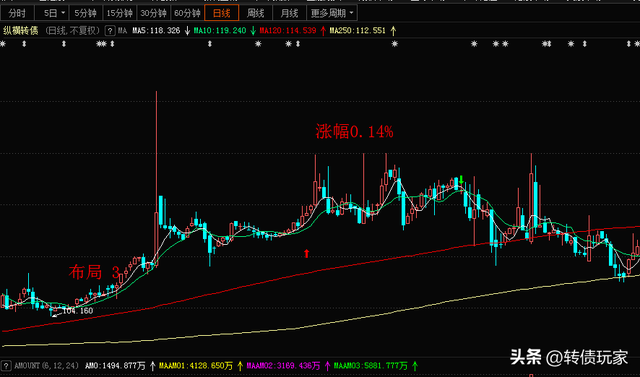Select the 周线 weekly chart tab
The height and width of the screenshot is (377, 640).
tap(256, 13)
